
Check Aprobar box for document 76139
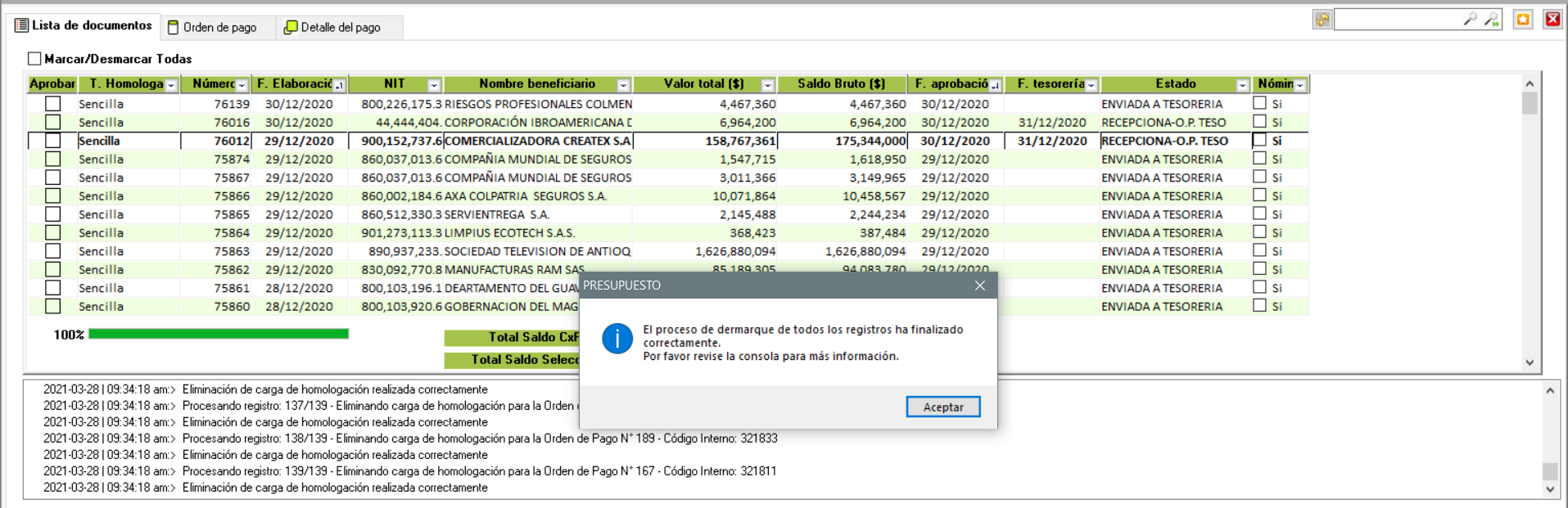pyautogui.click(x=53, y=104)
